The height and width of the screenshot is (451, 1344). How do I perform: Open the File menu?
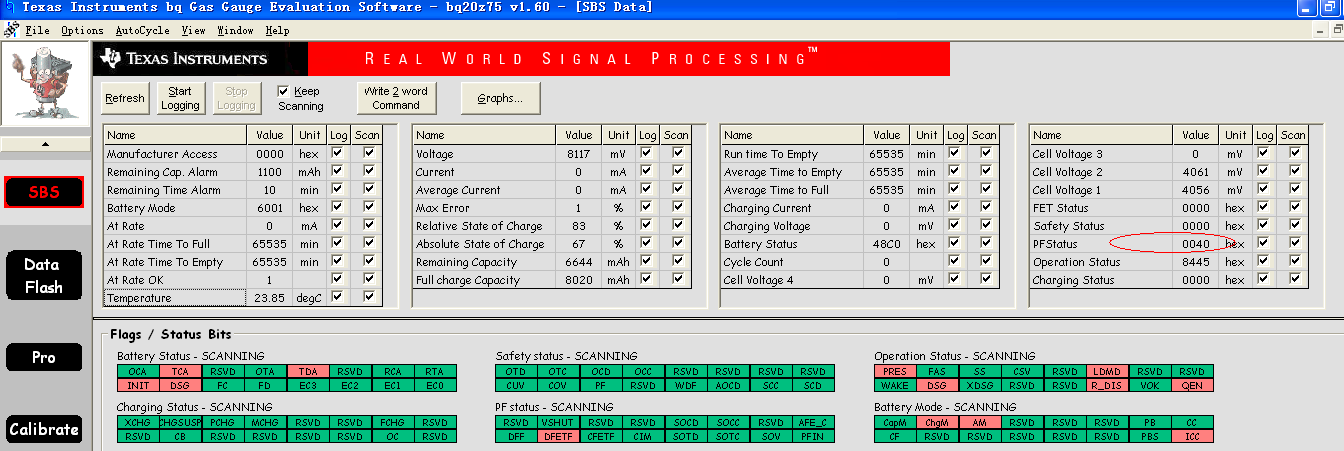click(37, 30)
